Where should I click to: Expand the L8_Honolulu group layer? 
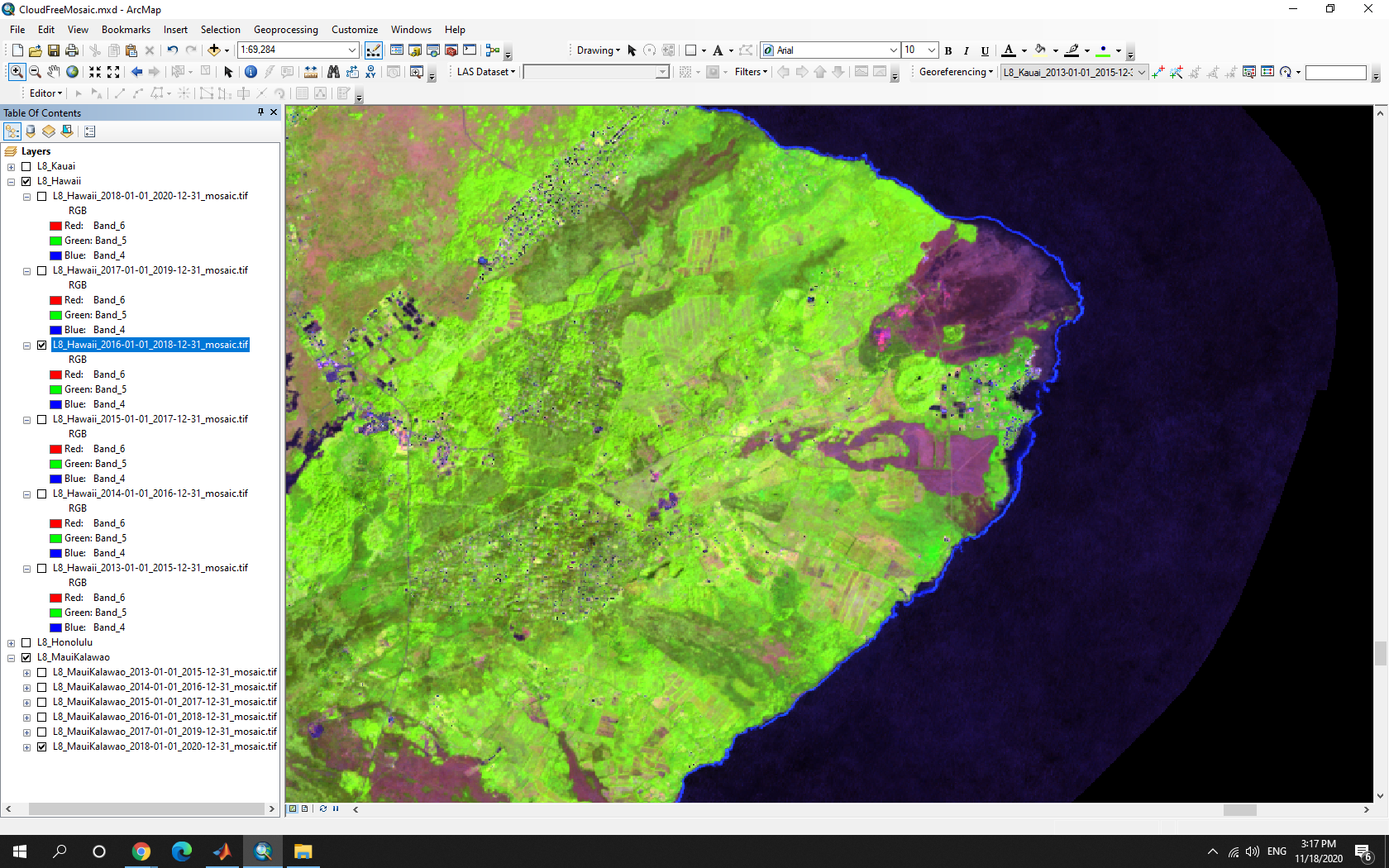tap(12, 643)
